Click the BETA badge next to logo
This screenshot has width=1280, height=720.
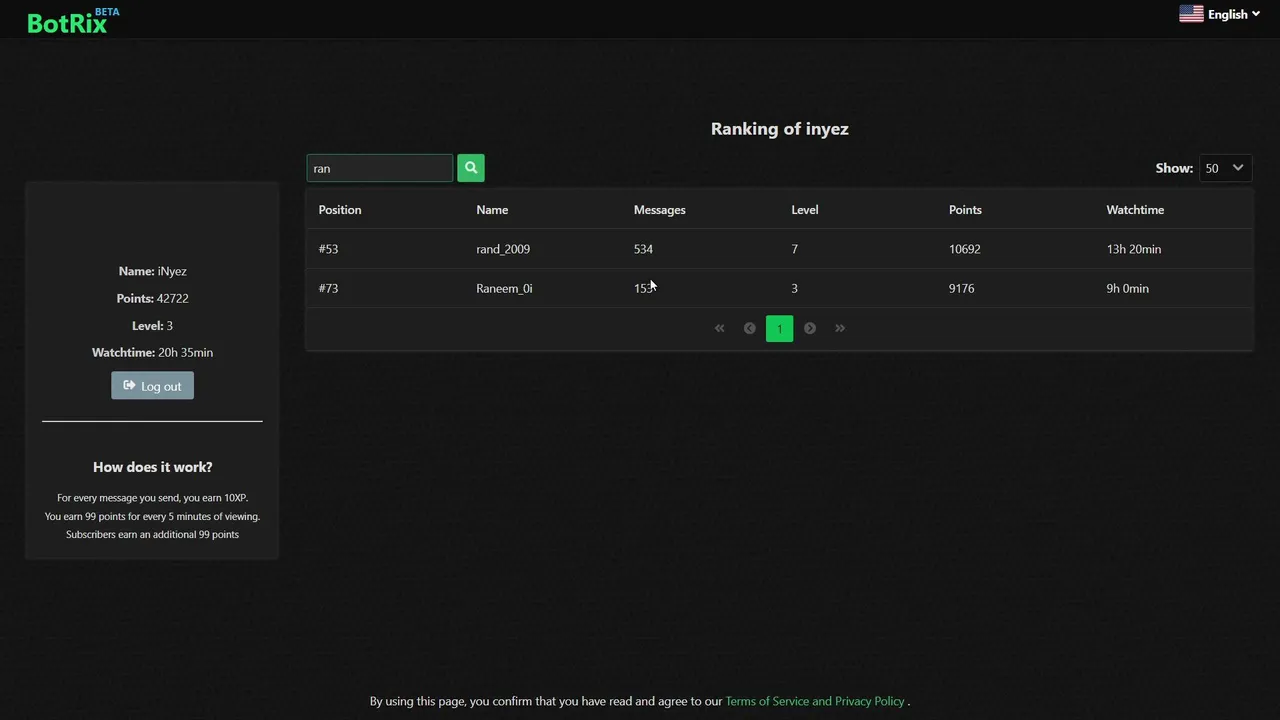107,12
